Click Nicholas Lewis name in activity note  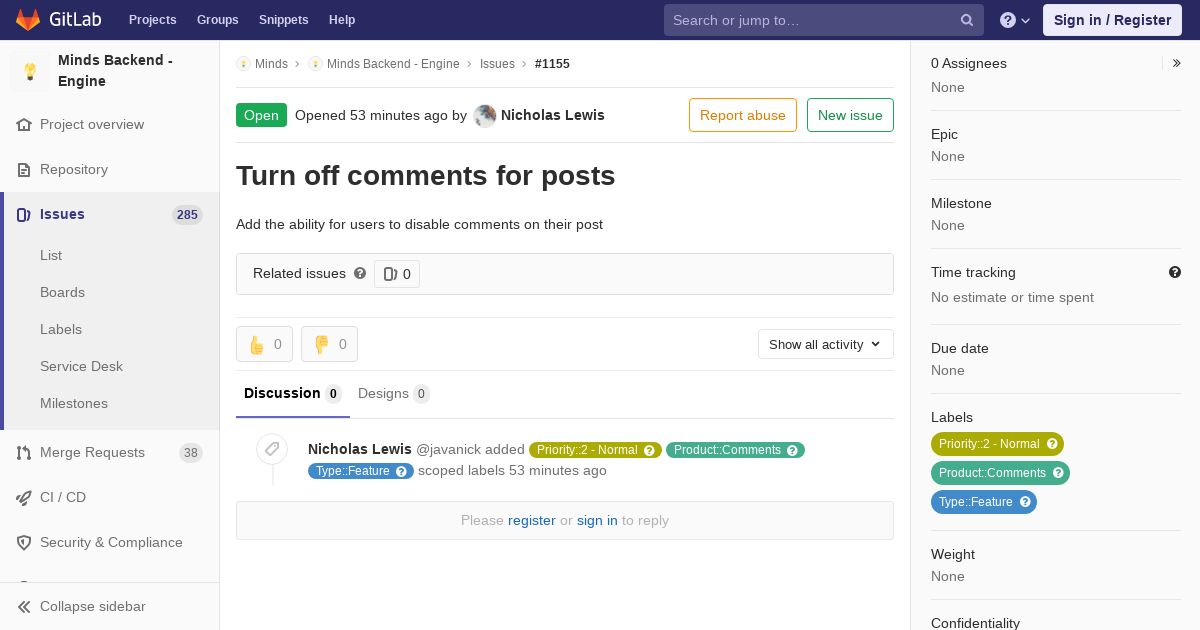[360, 449]
